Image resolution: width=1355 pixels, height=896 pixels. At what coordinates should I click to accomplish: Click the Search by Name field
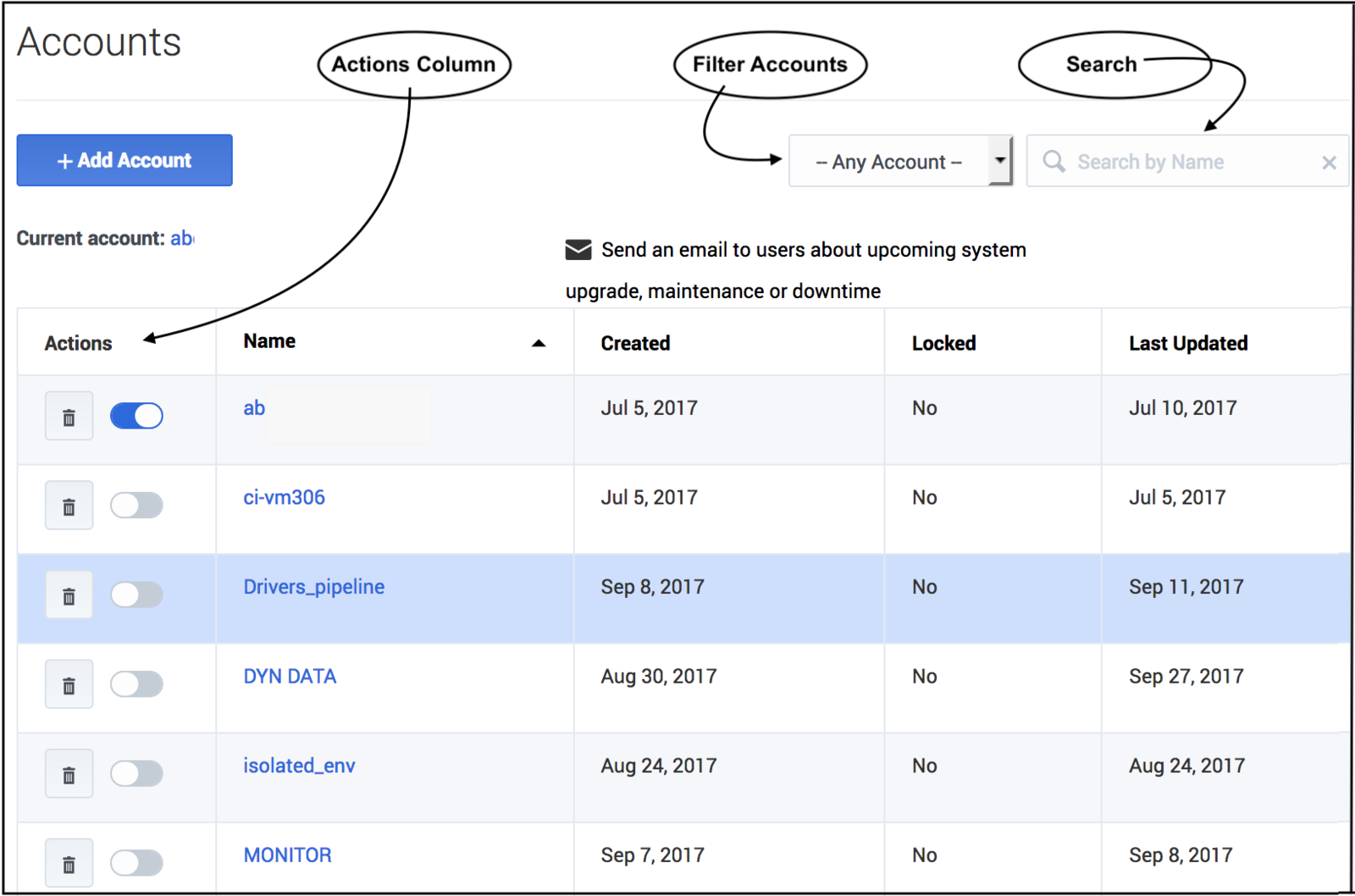coord(1187,161)
